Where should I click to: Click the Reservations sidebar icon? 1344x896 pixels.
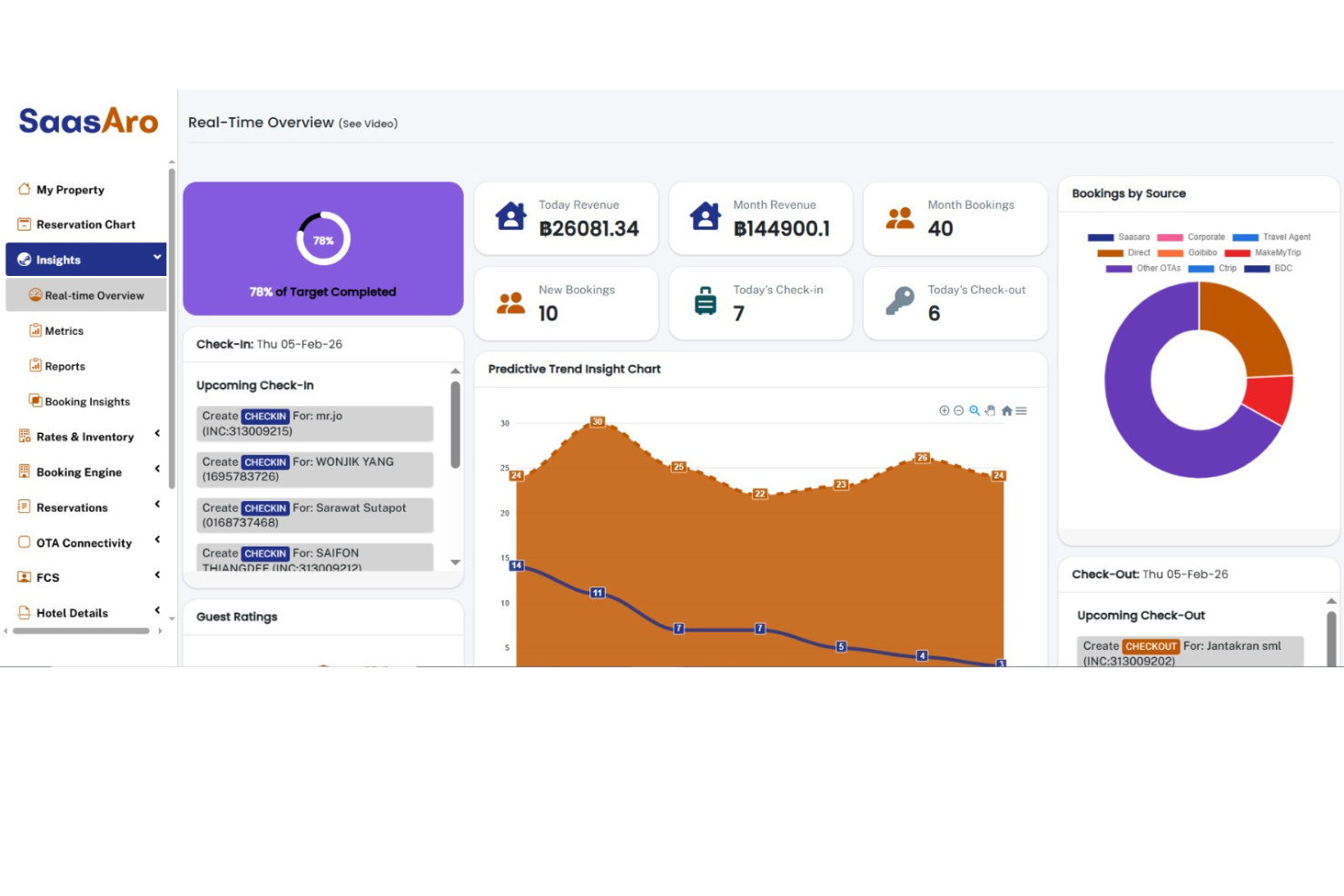(x=25, y=507)
